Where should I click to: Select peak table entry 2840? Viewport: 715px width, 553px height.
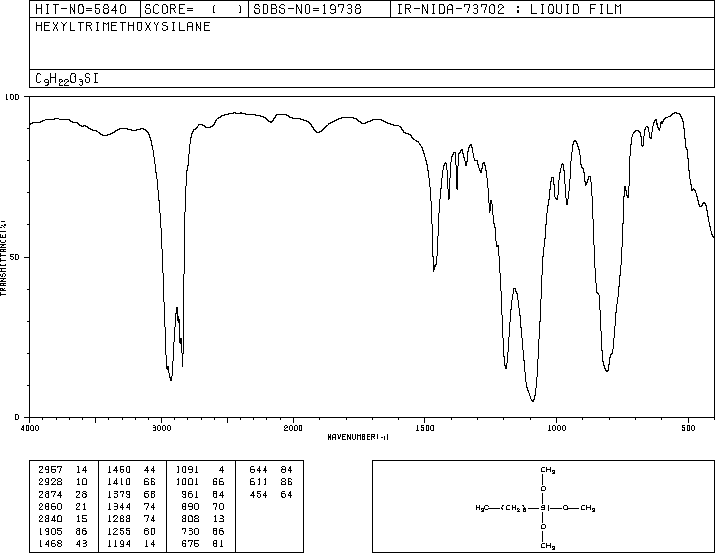pyautogui.click(x=50, y=519)
